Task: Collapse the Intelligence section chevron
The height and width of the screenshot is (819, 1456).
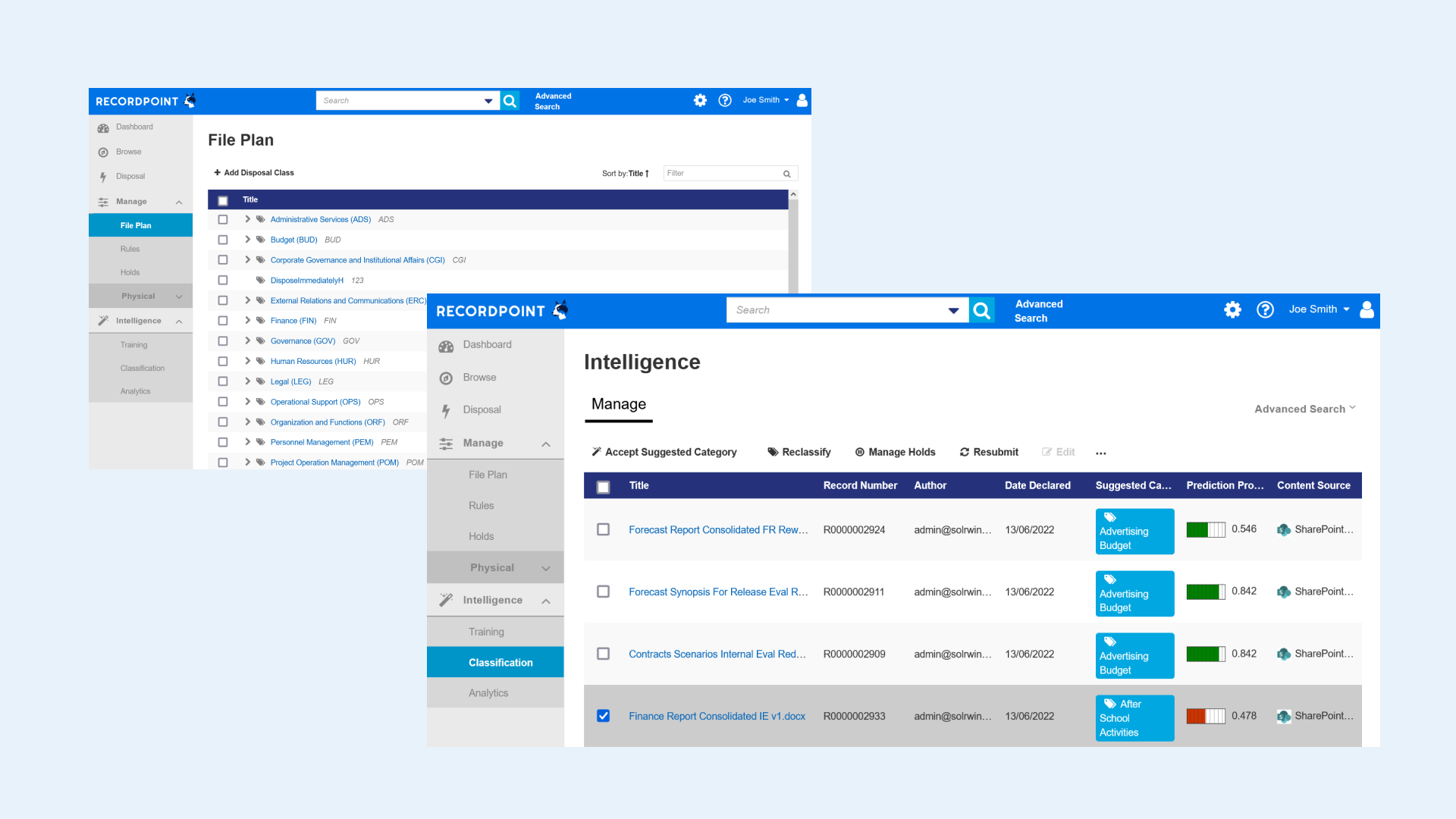Action: click(x=545, y=600)
